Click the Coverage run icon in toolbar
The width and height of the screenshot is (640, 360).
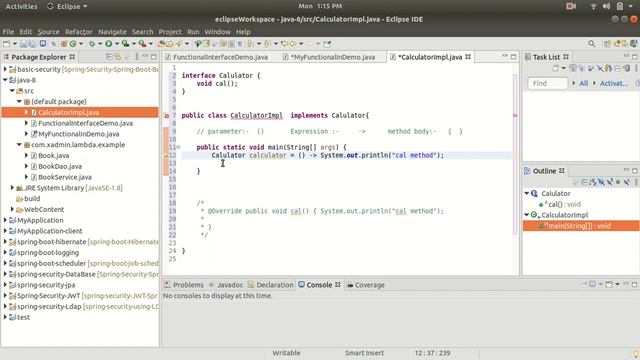(x=125, y=44)
